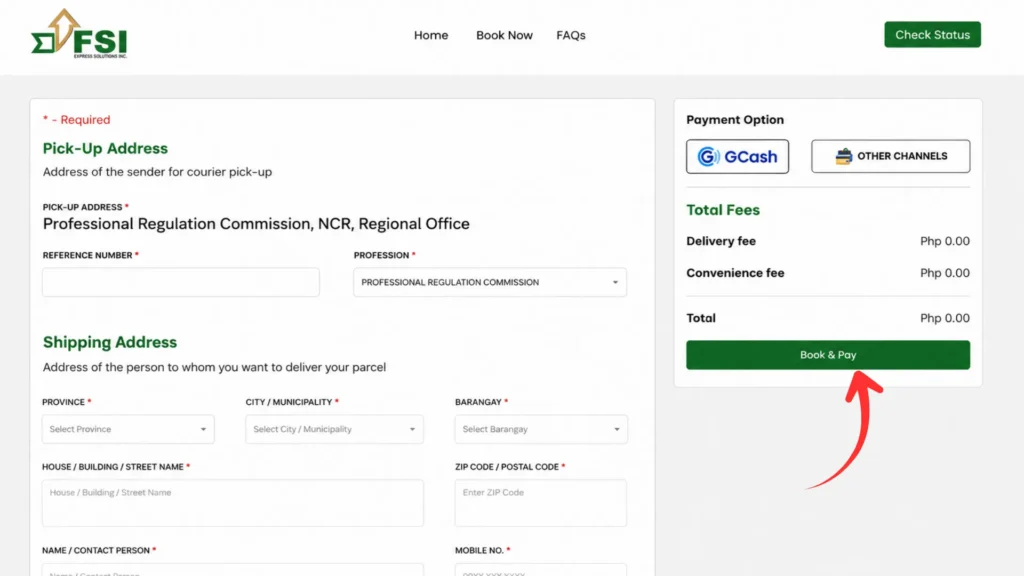Screen dimensions: 1024x576
Task: Click the '* - Required' note
Action: 76,120
